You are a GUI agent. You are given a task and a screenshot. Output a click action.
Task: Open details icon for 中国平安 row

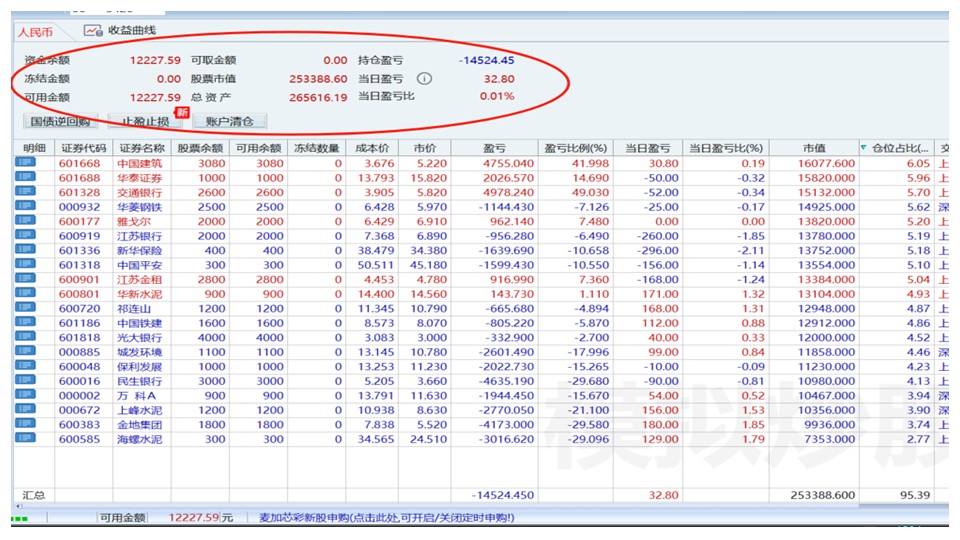[25, 264]
